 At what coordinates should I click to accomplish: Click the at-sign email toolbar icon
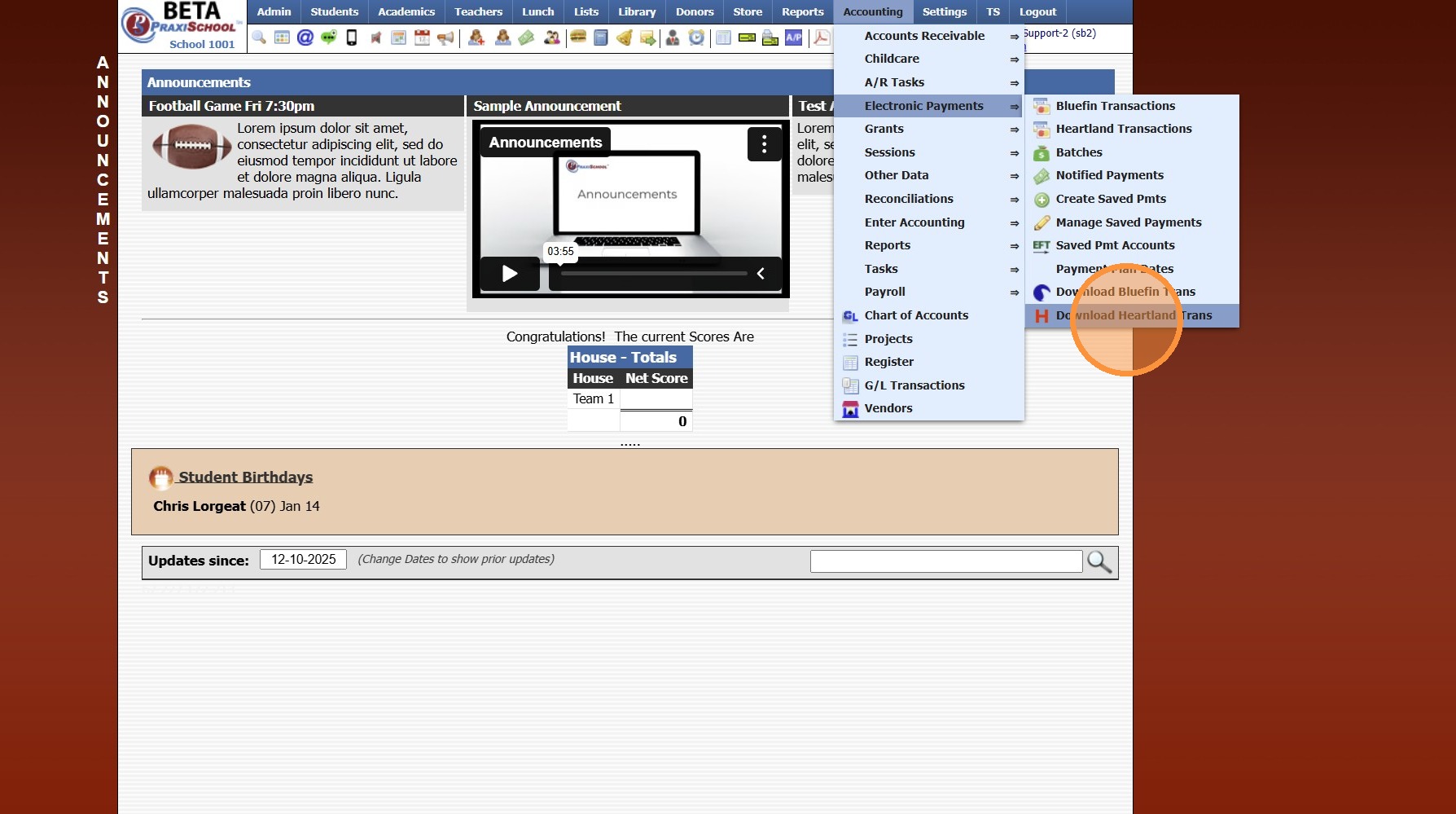coord(305,37)
